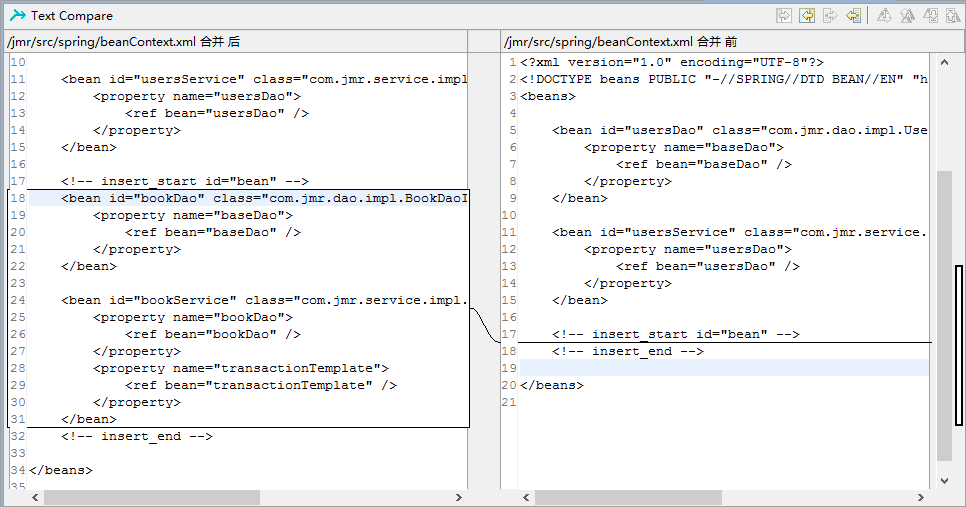This screenshot has width=966, height=507.
Task: Click the Text Compare title label
Action: coord(72,16)
